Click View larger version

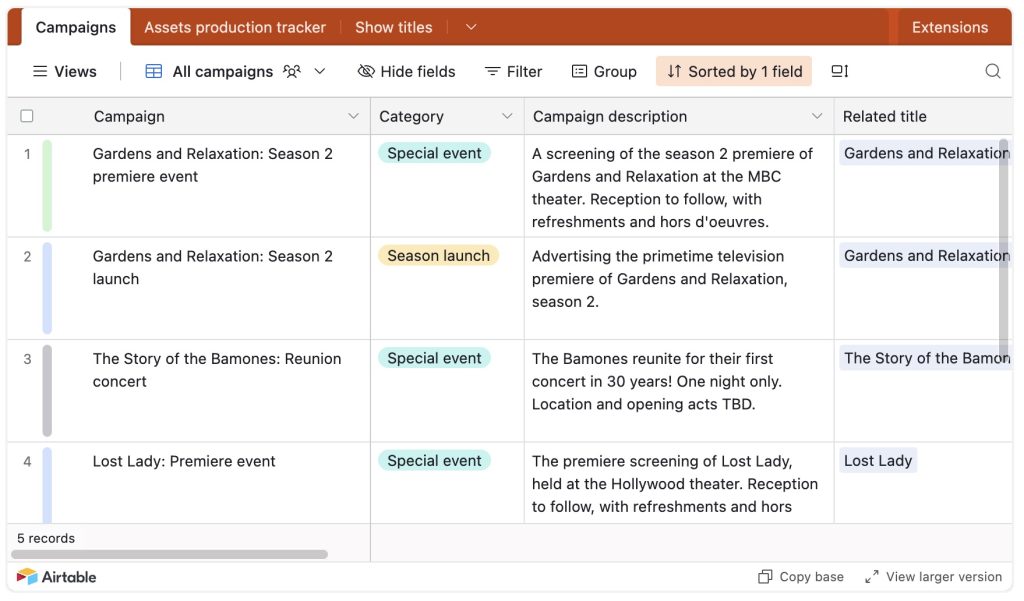(933, 577)
